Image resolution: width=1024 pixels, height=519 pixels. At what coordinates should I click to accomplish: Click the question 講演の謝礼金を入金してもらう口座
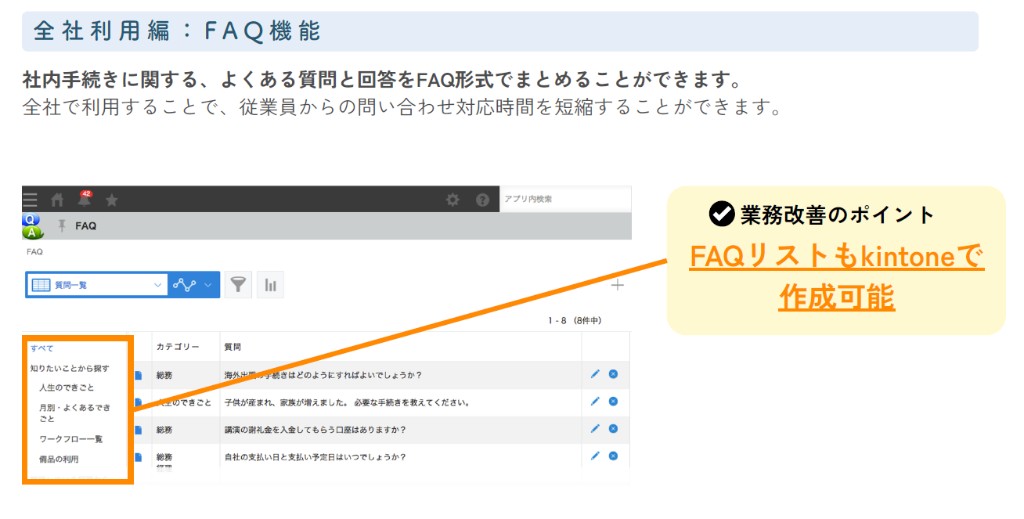click(315, 430)
